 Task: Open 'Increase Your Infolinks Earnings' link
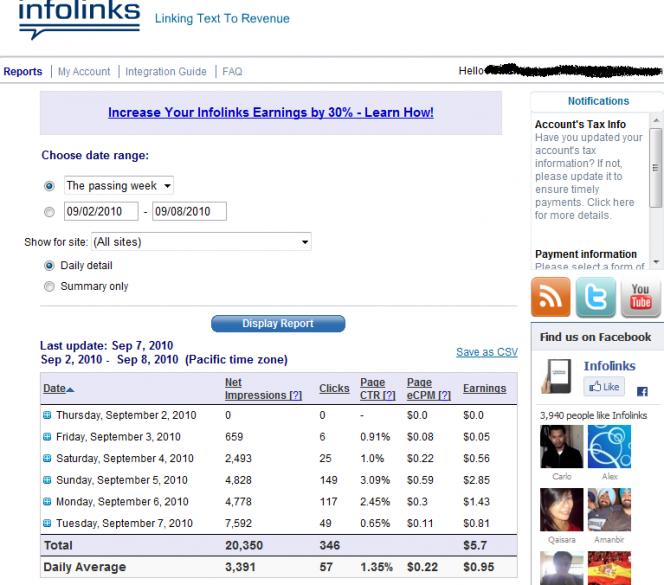tap(271, 113)
